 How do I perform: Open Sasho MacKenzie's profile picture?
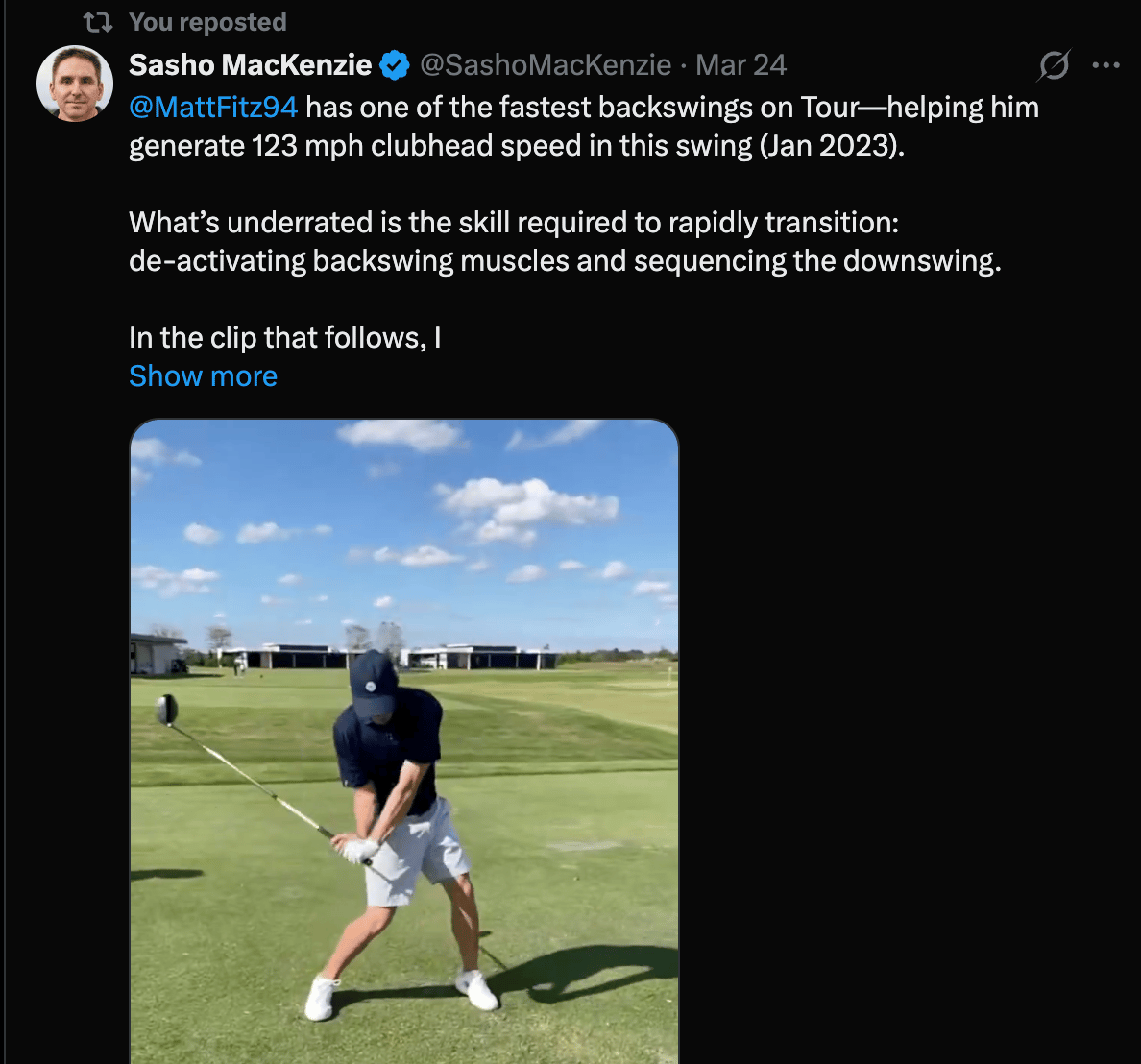point(75,84)
